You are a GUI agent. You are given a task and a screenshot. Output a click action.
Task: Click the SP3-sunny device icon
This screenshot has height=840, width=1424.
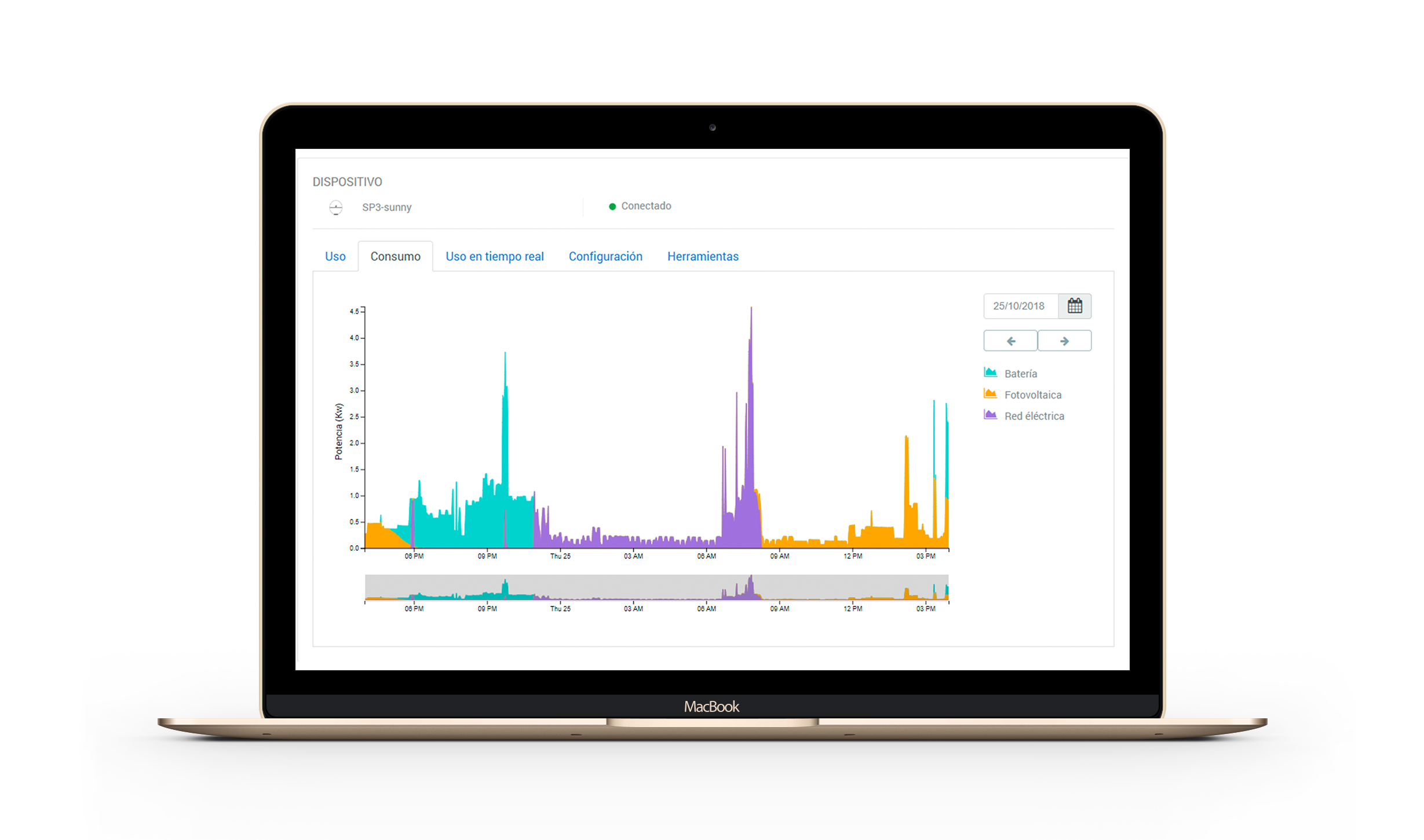click(336, 207)
